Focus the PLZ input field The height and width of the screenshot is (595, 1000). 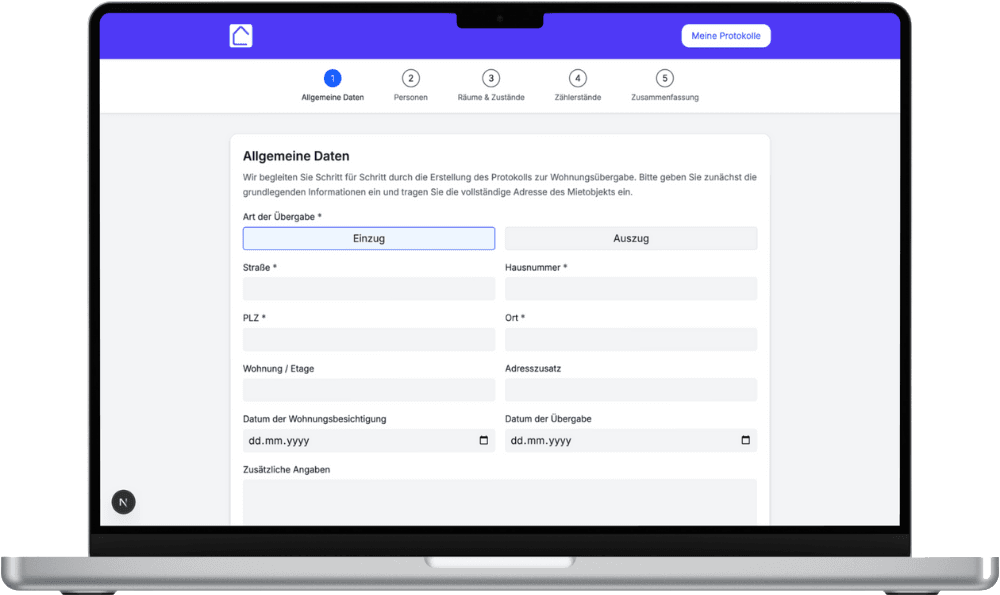tap(368, 340)
